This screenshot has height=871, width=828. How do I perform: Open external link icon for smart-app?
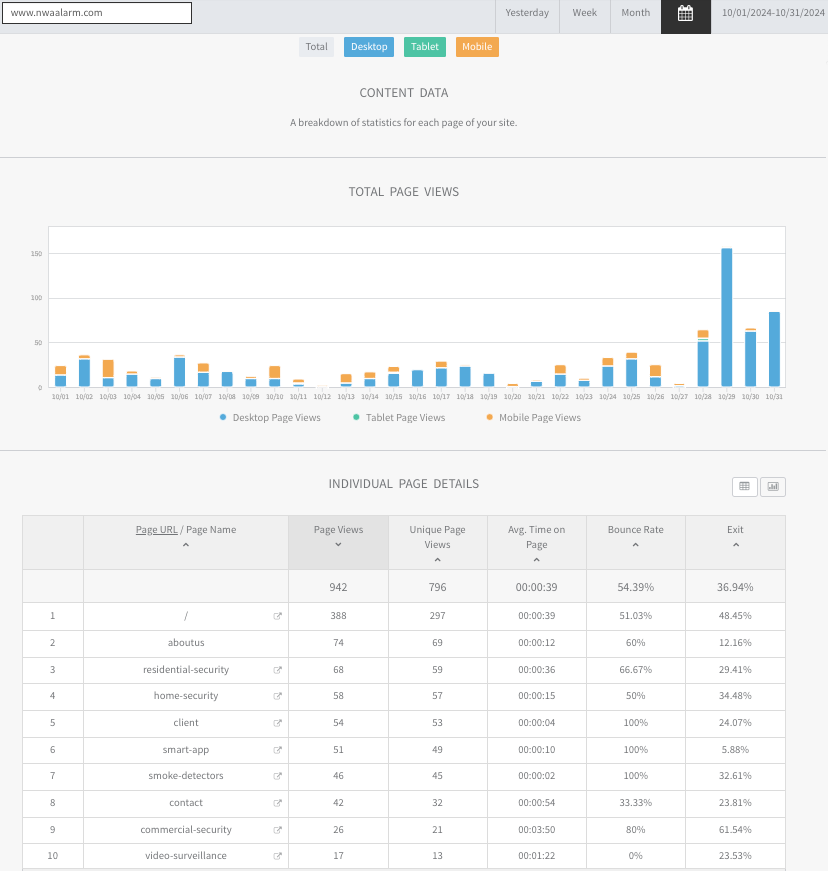click(x=277, y=750)
